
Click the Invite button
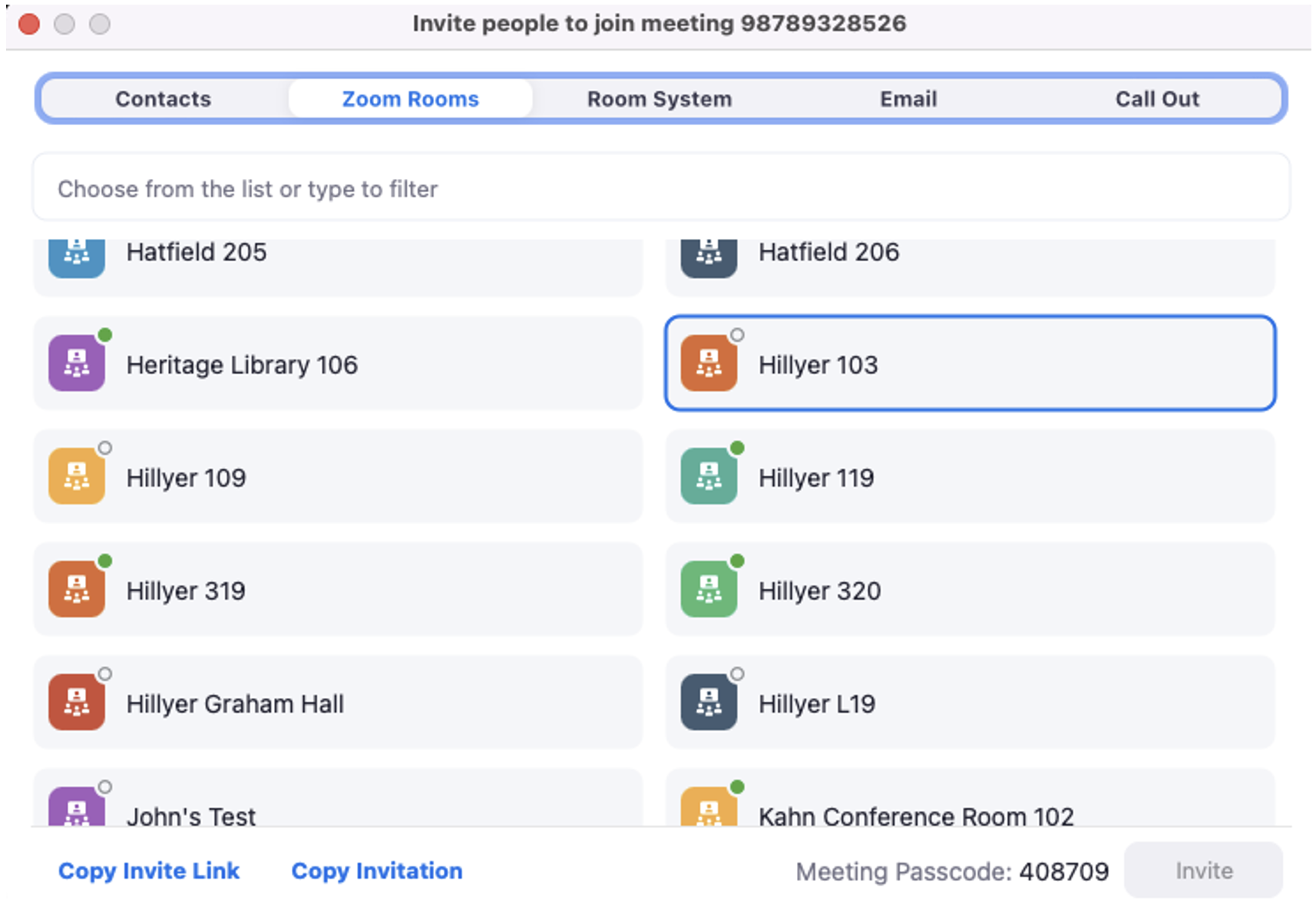tap(1204, 870)
